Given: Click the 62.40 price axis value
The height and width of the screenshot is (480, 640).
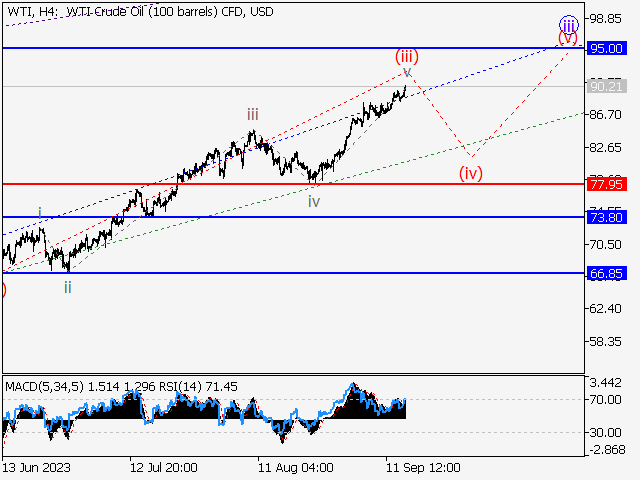Looking at the screenshot, I should click(605, 309).
